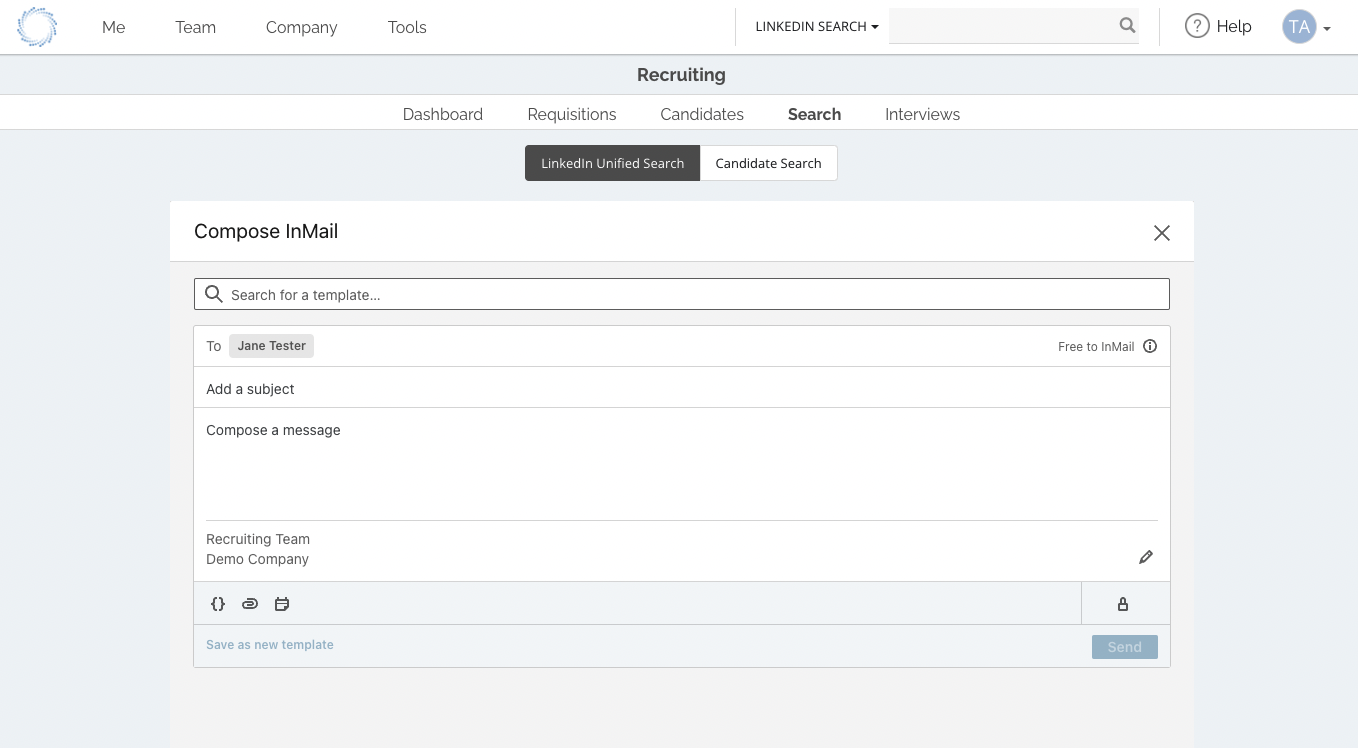Click the Recruiting Team signature text
Screen dimensions: 1358x748
pos(258,539)
